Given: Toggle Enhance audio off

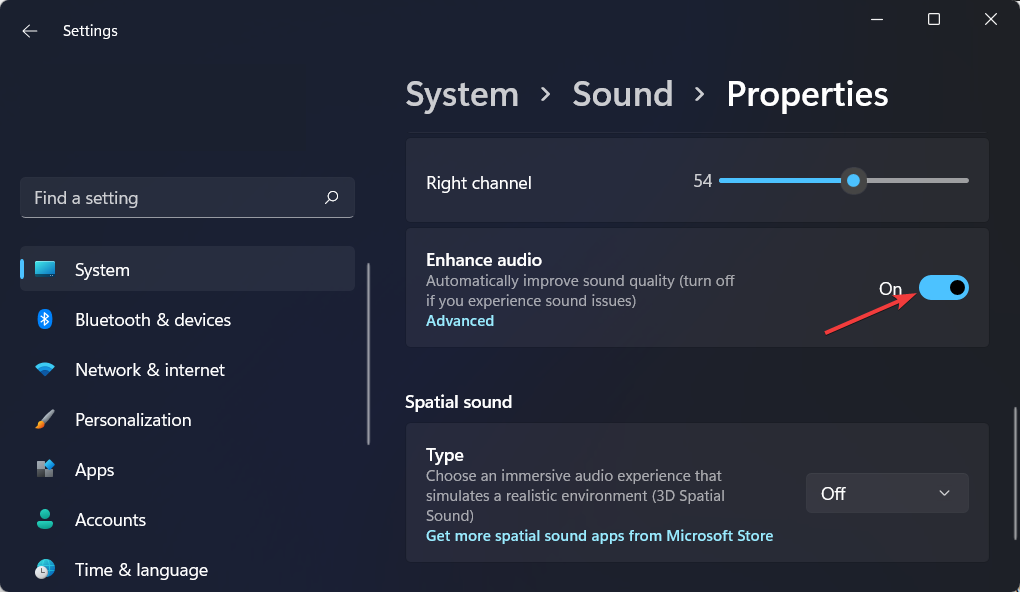Looking at the screenshot, I should tap(943, 287).
